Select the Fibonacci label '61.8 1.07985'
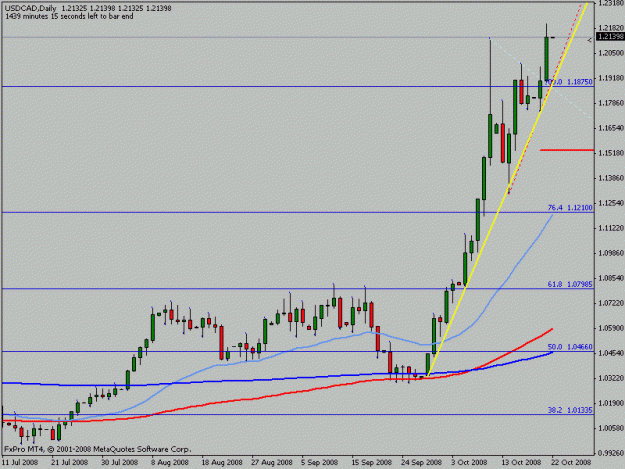 click(570, 284)
